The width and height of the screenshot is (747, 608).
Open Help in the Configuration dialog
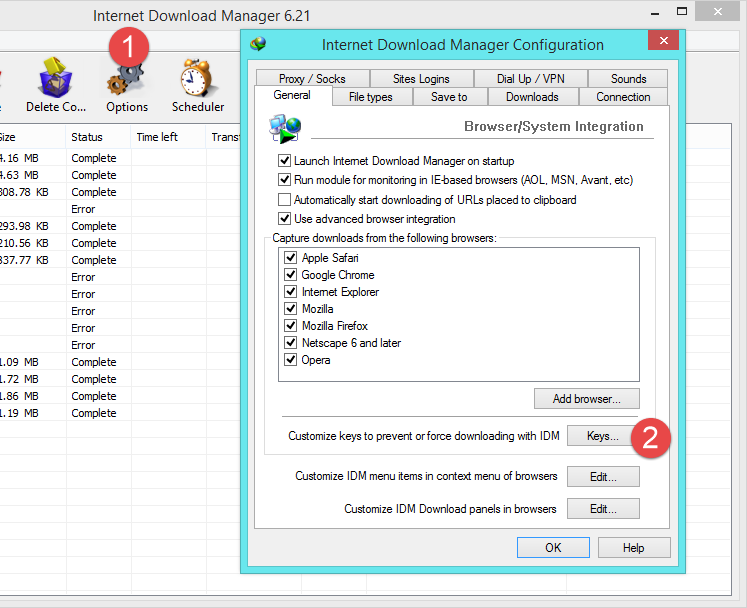click(x=634, y=547)
